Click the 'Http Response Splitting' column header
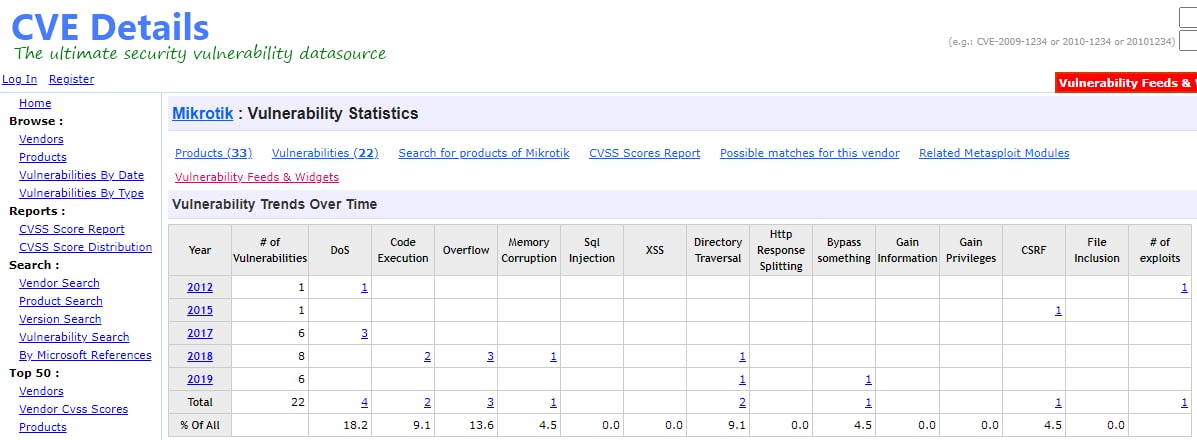 click(x=781, y=250)
